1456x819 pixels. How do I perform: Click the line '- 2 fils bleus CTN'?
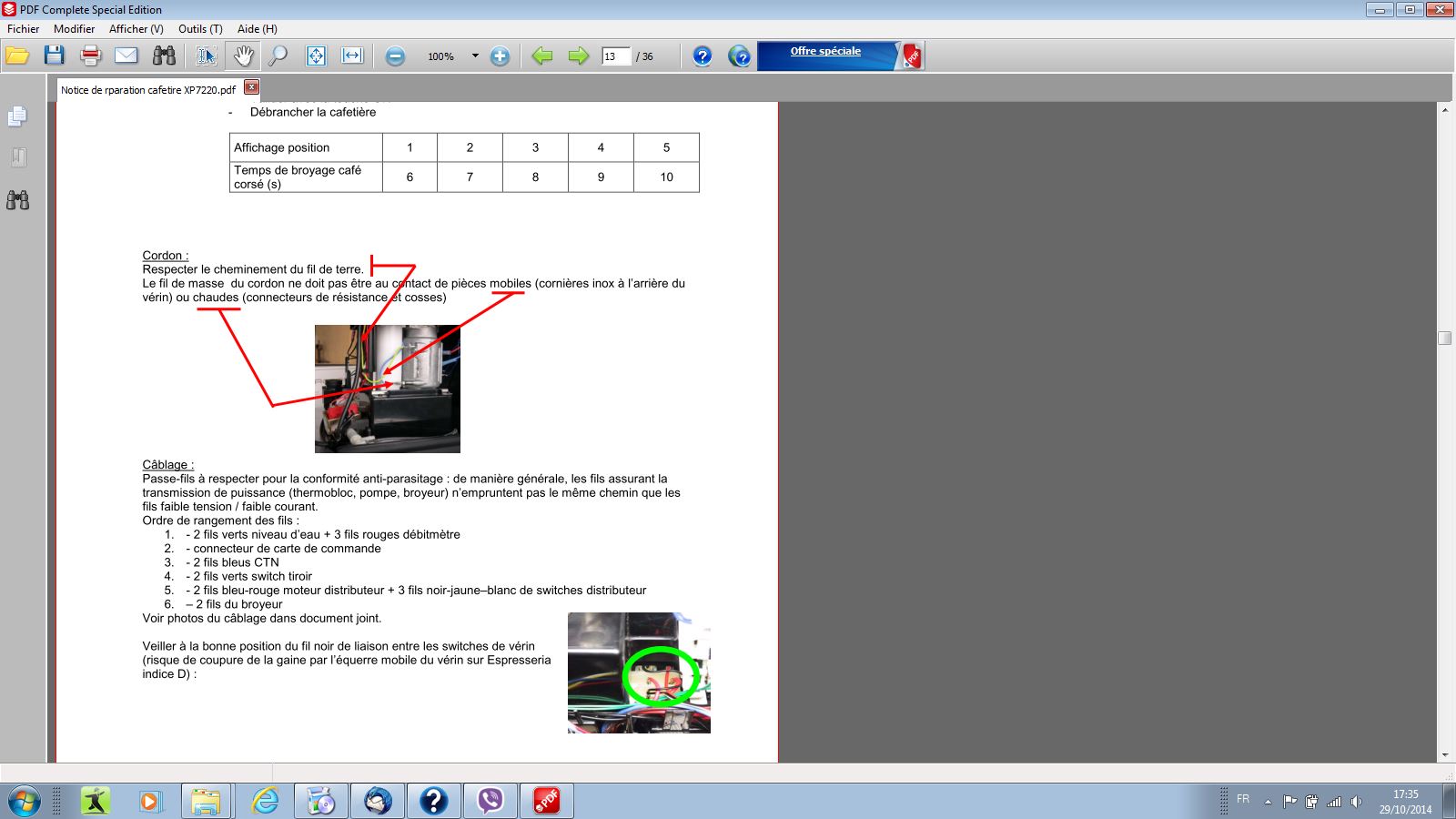pyautogui.click(x=232, y=562)
